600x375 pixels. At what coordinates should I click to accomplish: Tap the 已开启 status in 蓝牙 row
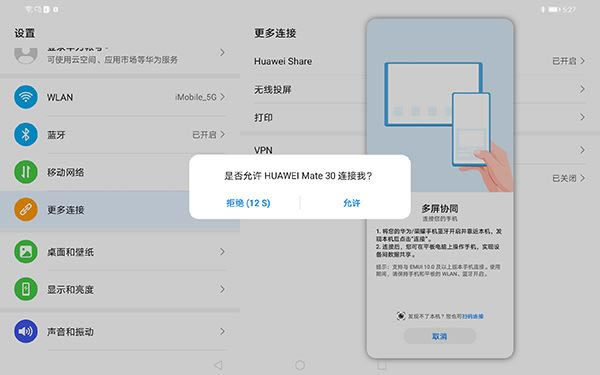[x=204, y=135]
